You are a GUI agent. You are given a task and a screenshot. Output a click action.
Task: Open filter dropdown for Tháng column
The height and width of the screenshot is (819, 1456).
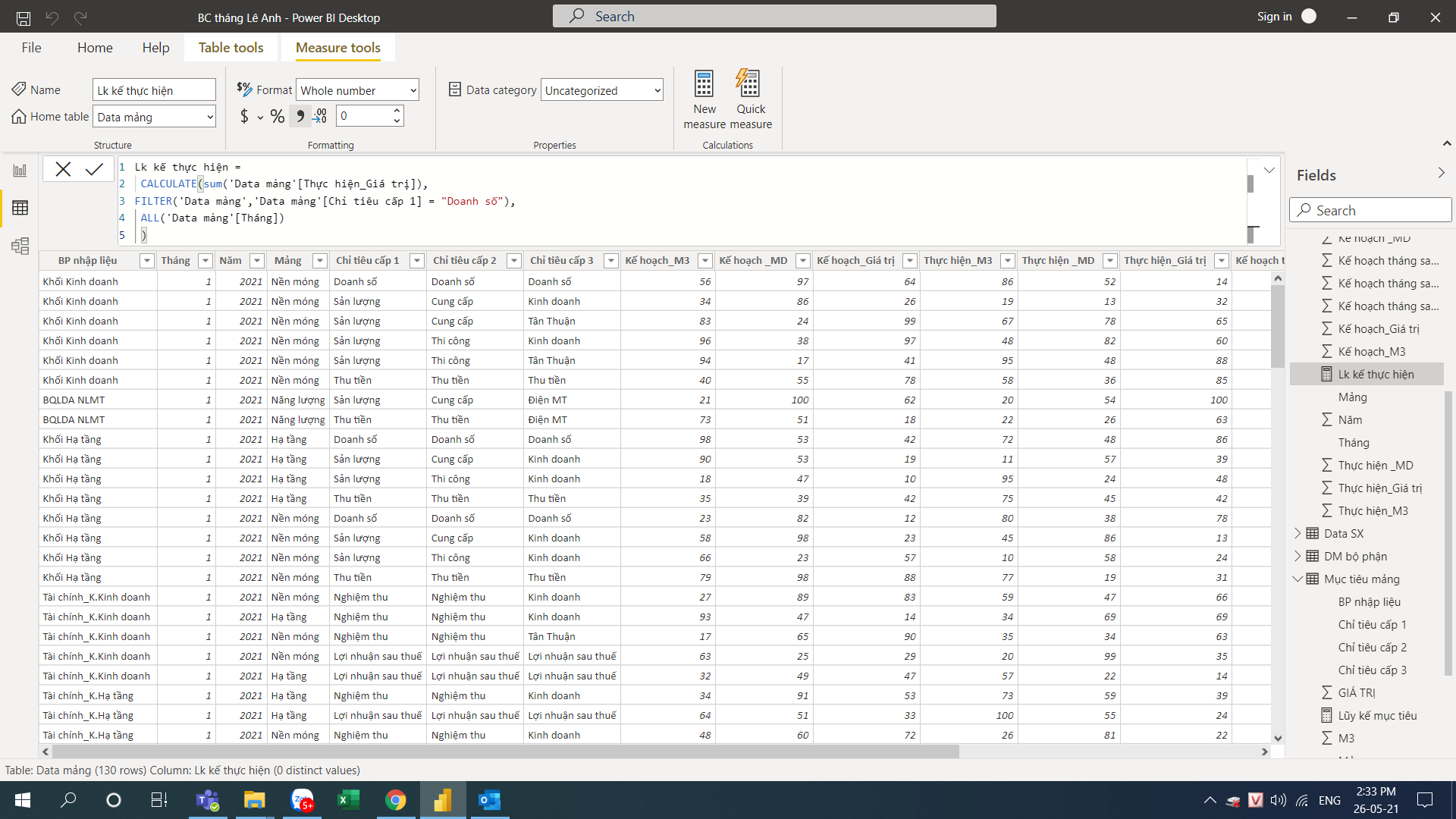click(x=205, y=261)
